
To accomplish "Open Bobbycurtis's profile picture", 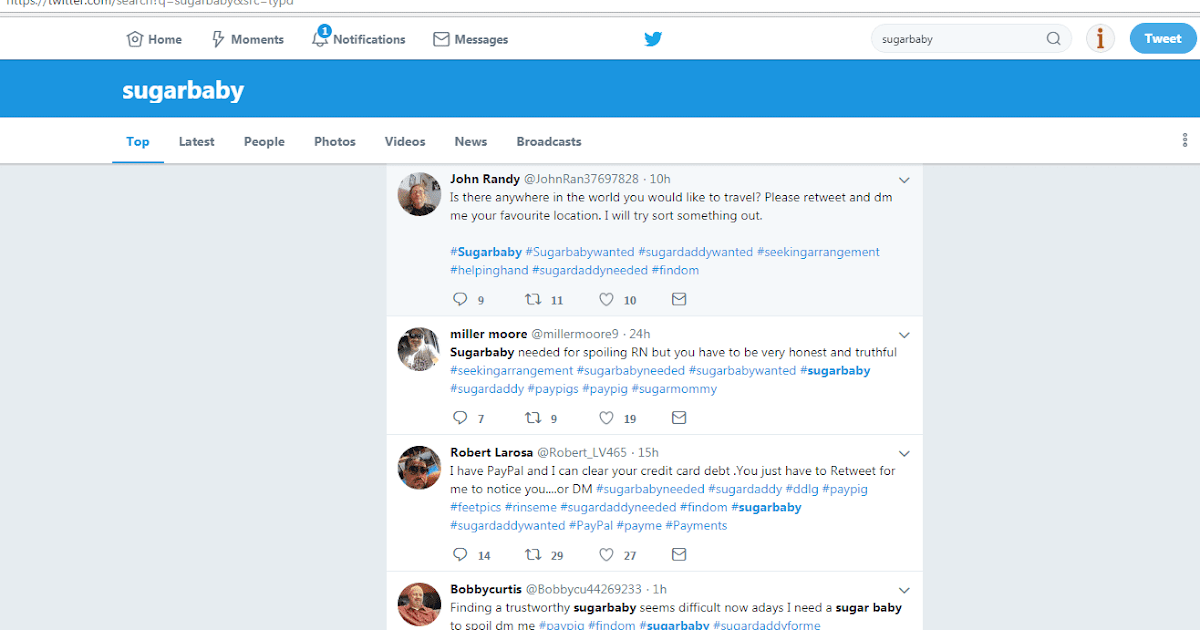I will click(419, 604).
